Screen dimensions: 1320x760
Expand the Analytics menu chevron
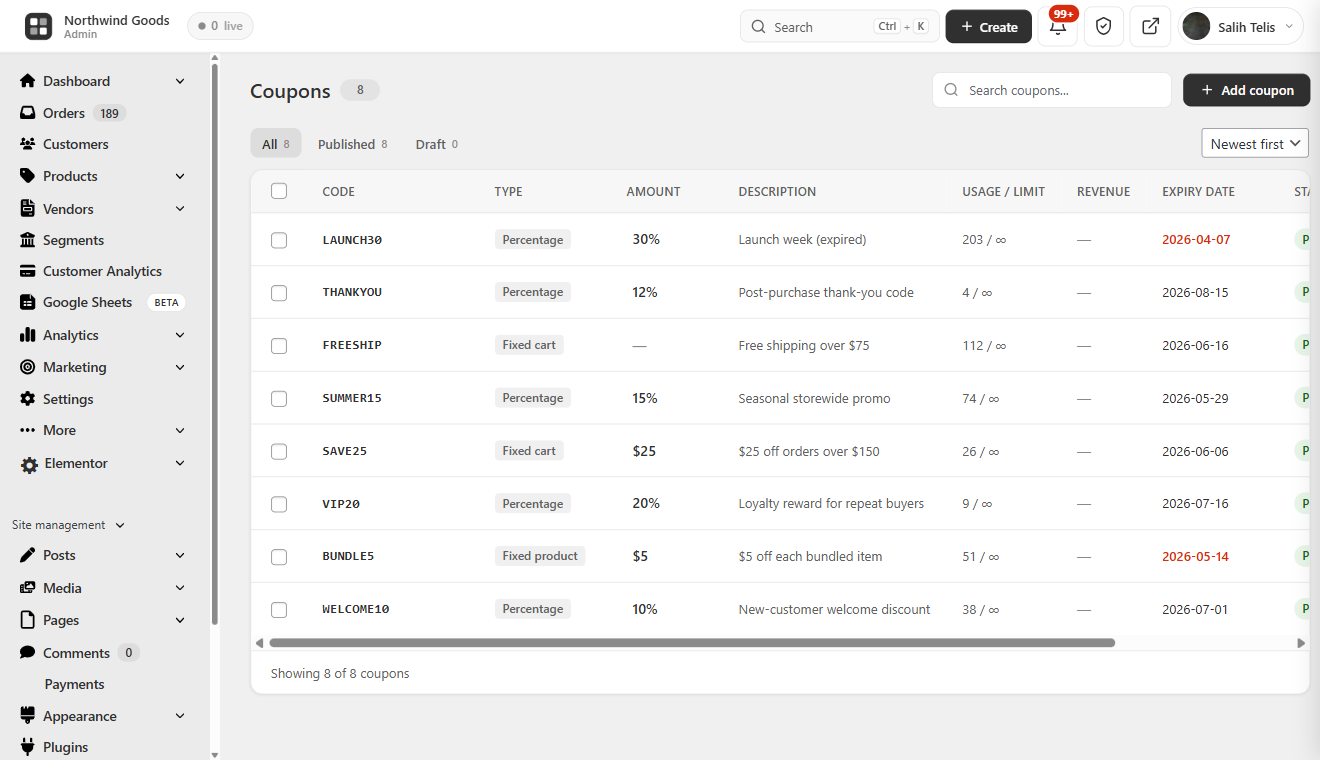pyautogui.click(x=180, y=335)
